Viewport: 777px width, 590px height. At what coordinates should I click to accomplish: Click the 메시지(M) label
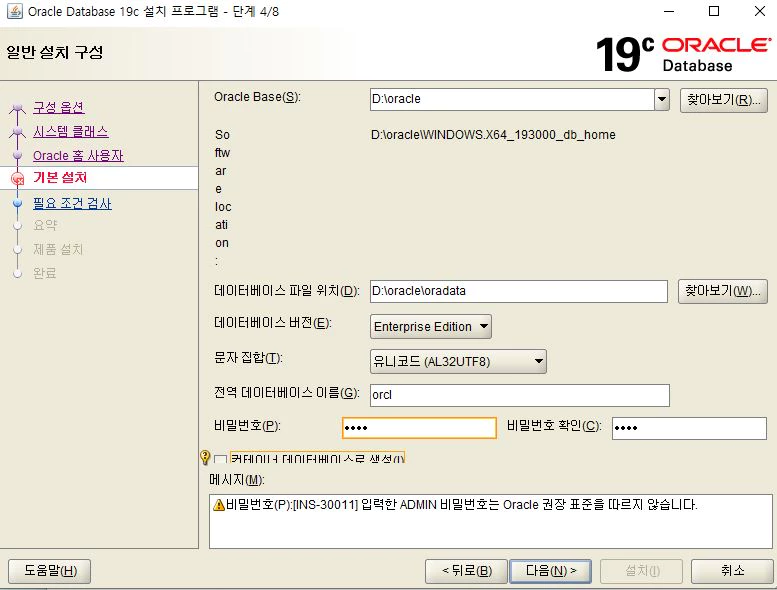tap(237, 480)
